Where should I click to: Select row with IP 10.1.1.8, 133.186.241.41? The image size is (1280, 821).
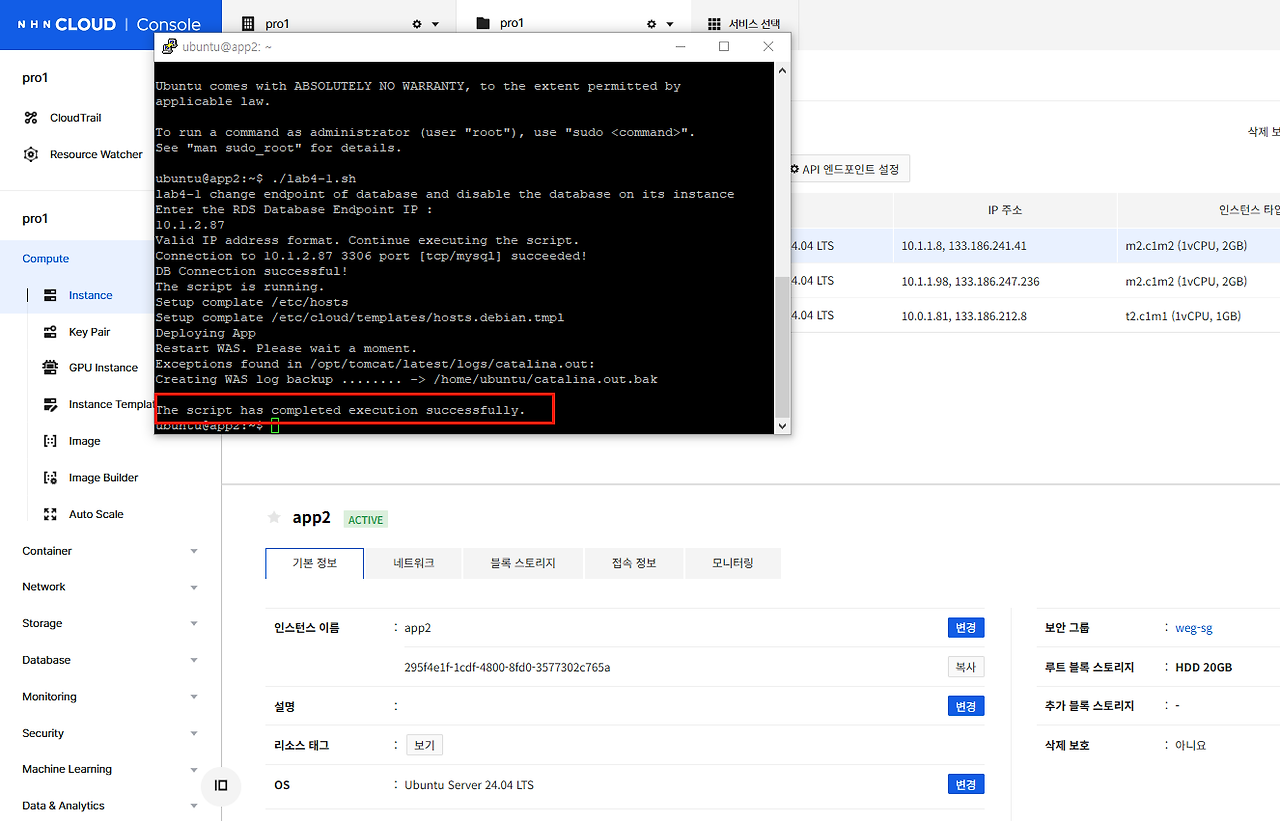pos(1035,246)
